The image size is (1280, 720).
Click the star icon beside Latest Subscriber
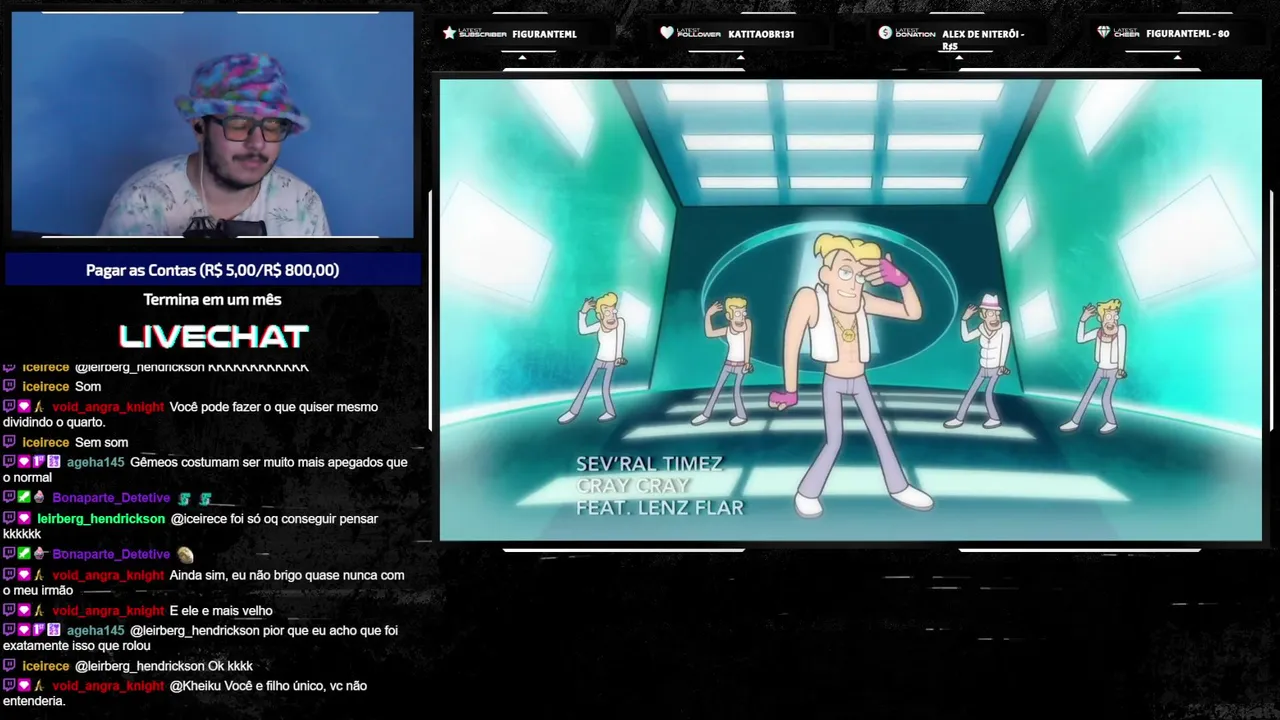pos(449,33)
